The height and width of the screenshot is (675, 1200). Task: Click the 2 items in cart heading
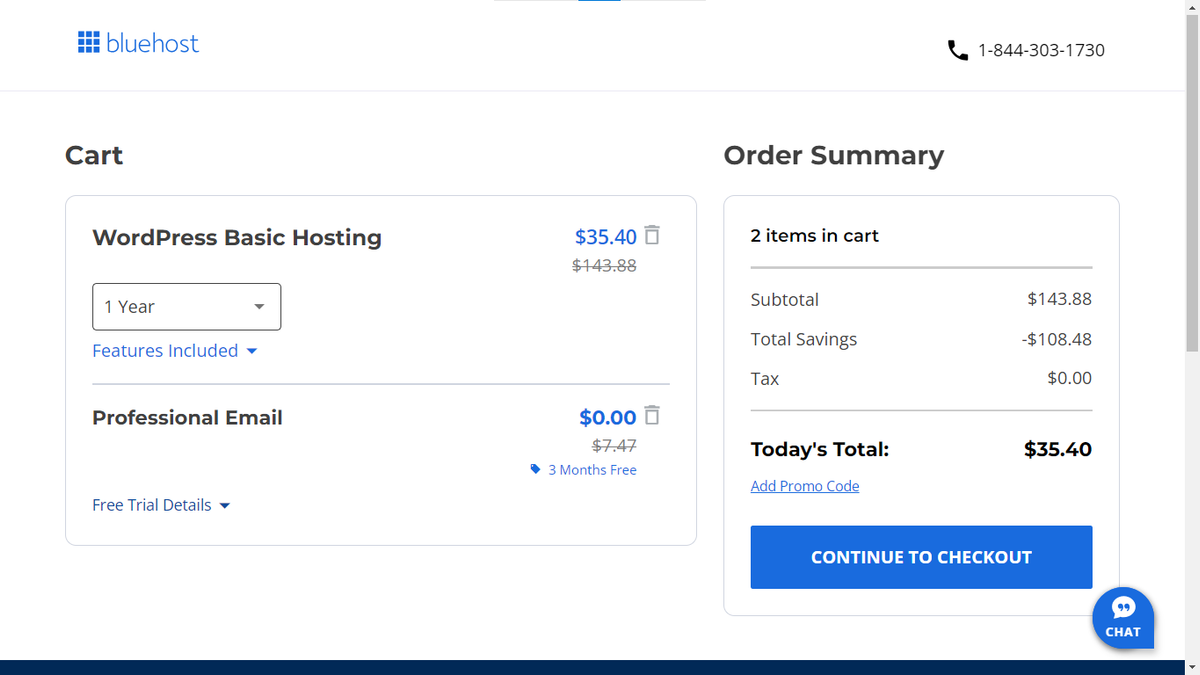tap(814, 235)
